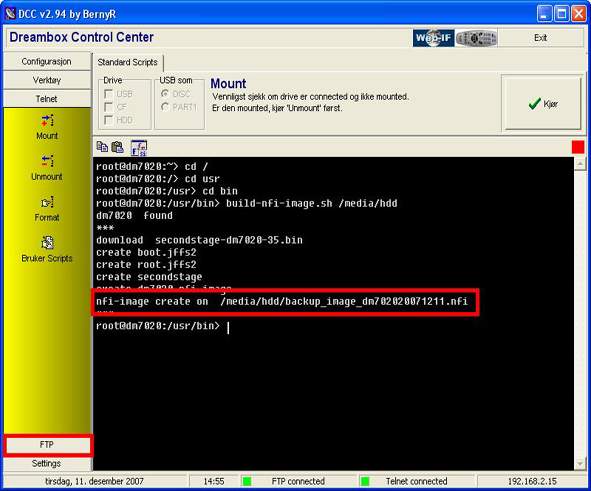Click the 14:55 time in status bar
Viewport: 591px width, 491px height.
click(214, 481)
